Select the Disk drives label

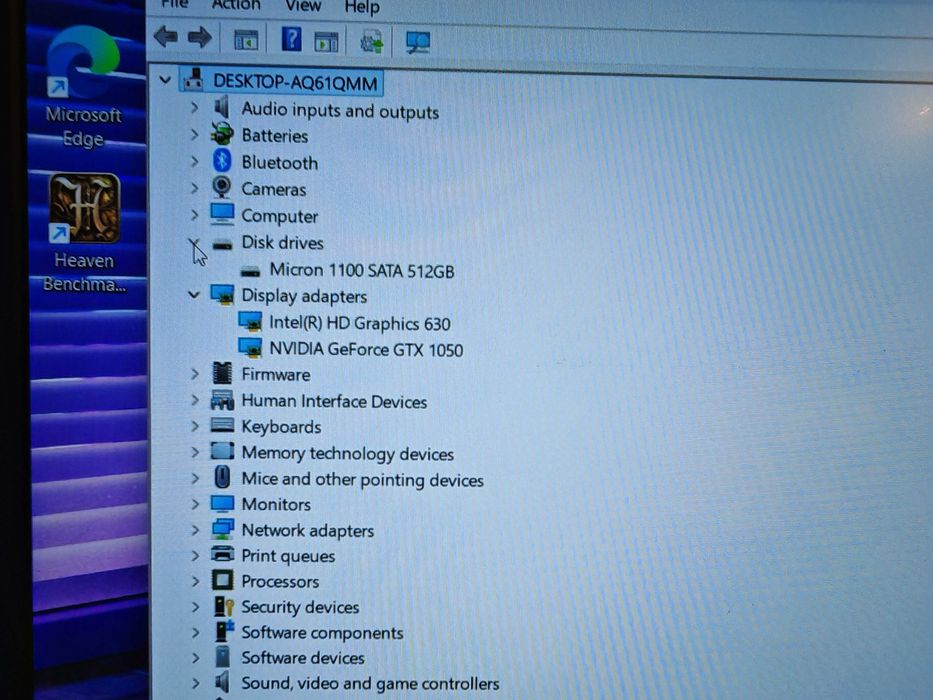tap(282, 243)
